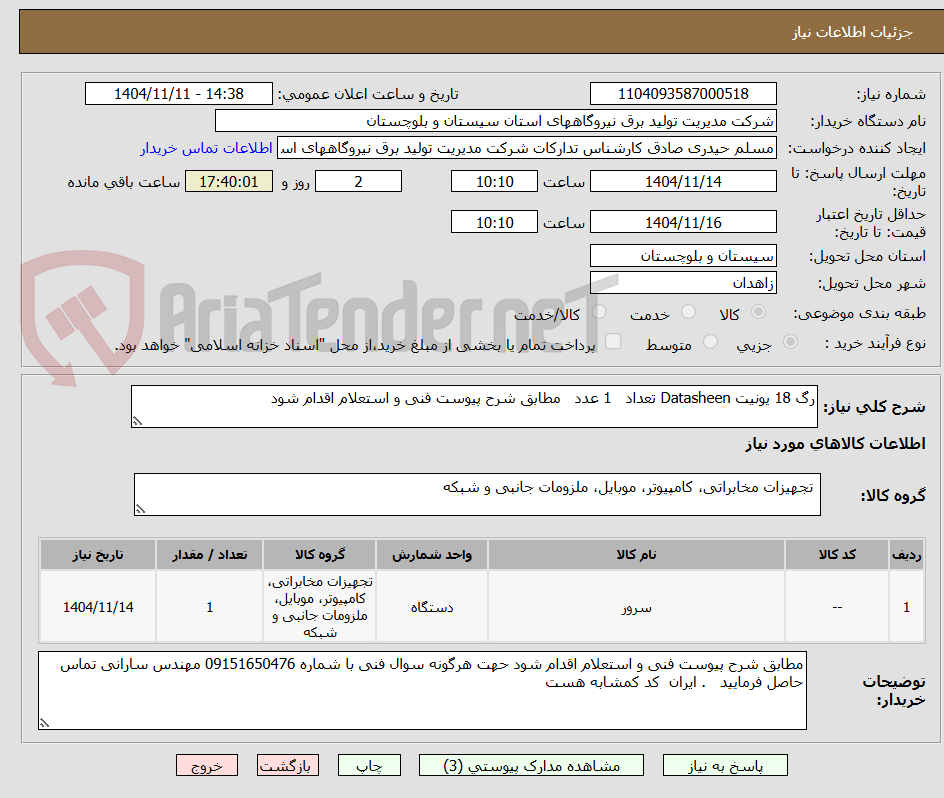
Task: Click the نام کالا column header
Action: pos(636,555)
